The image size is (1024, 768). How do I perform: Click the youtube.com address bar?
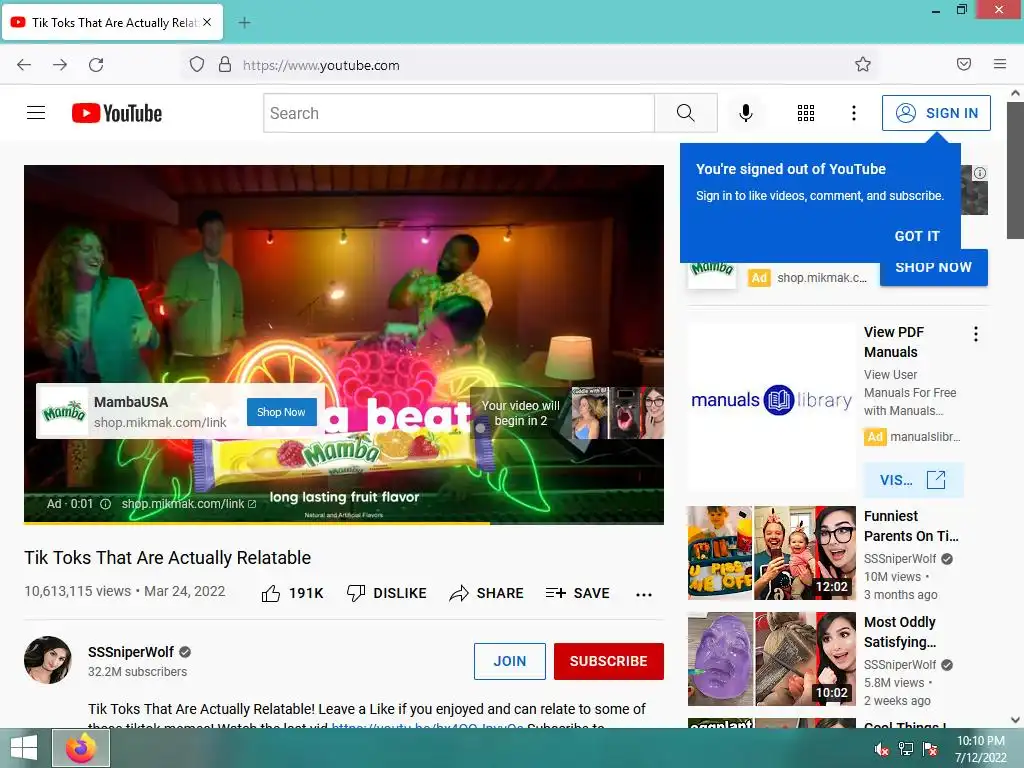point(530,65)
